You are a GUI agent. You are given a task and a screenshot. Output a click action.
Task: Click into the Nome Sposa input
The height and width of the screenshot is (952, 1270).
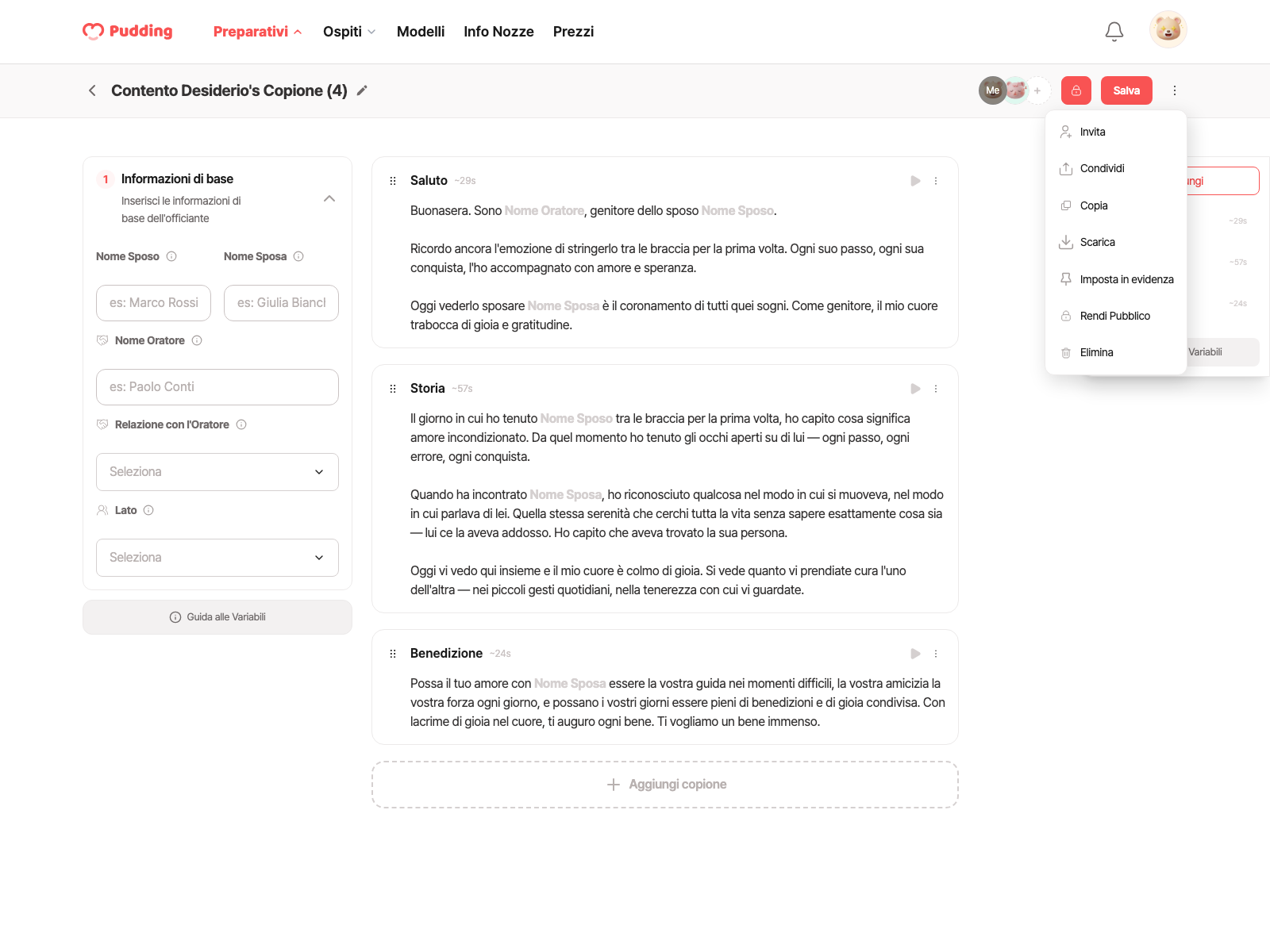coord(281,303)
